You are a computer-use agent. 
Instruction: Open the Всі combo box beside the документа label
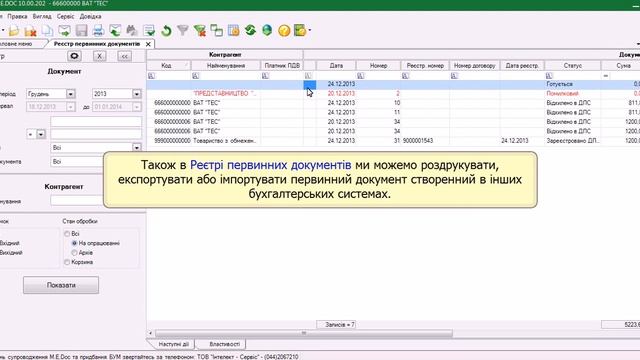77,162
